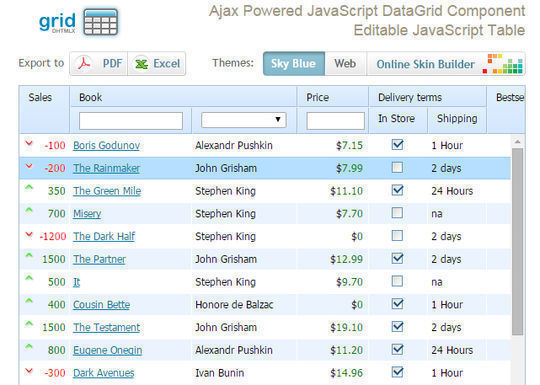This screenshot has height=385, width=540.
Task: Uncheck In Store for The Testament
Action: point(397,326)
